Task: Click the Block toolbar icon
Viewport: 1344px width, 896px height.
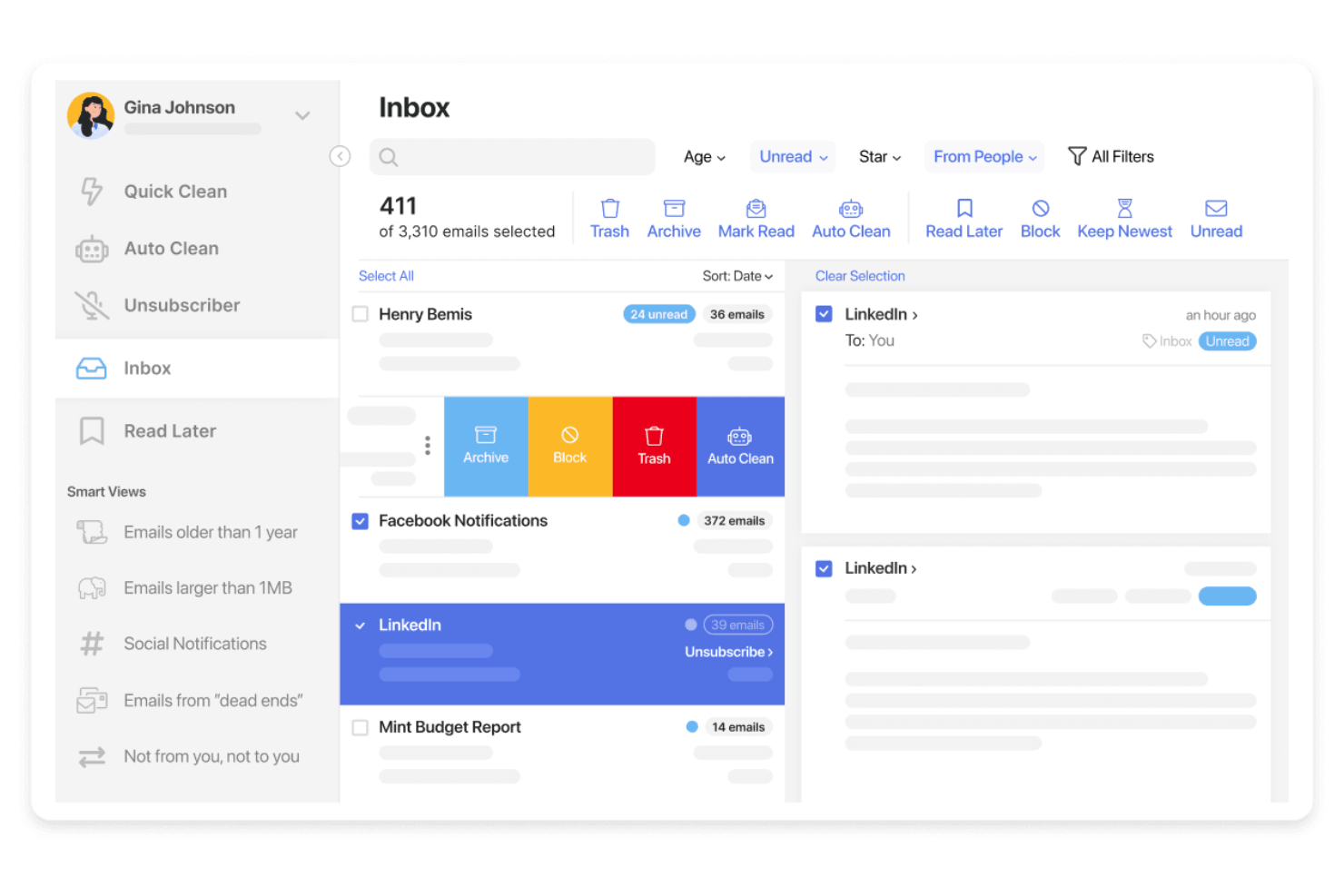Action: pyautogui.click(x=1040, y=217)
